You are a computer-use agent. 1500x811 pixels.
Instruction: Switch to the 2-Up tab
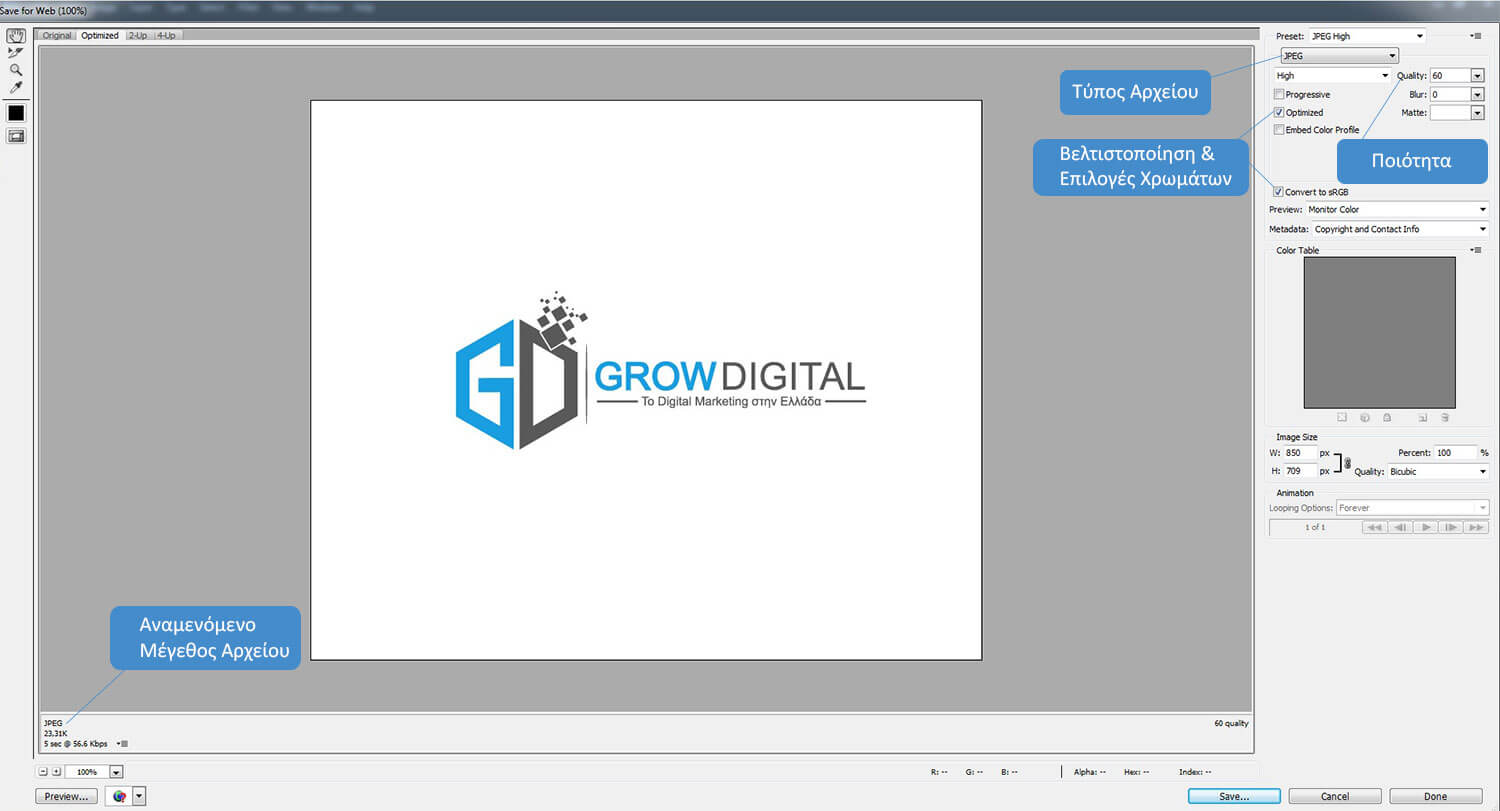(137, 36)
